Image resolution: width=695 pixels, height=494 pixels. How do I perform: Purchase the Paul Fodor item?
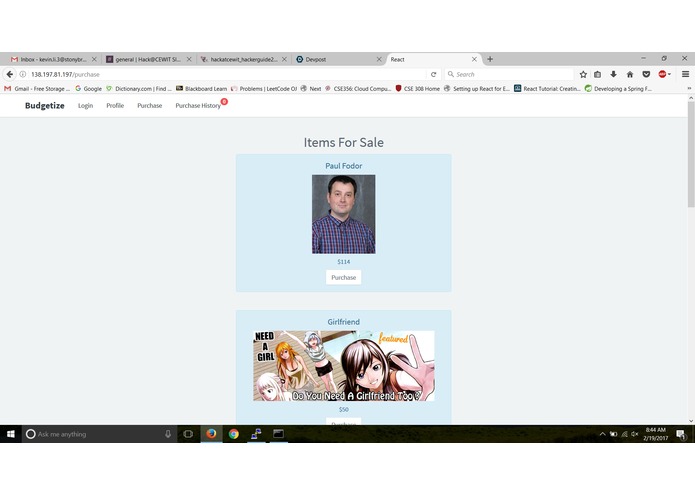(x=344, y=277)
